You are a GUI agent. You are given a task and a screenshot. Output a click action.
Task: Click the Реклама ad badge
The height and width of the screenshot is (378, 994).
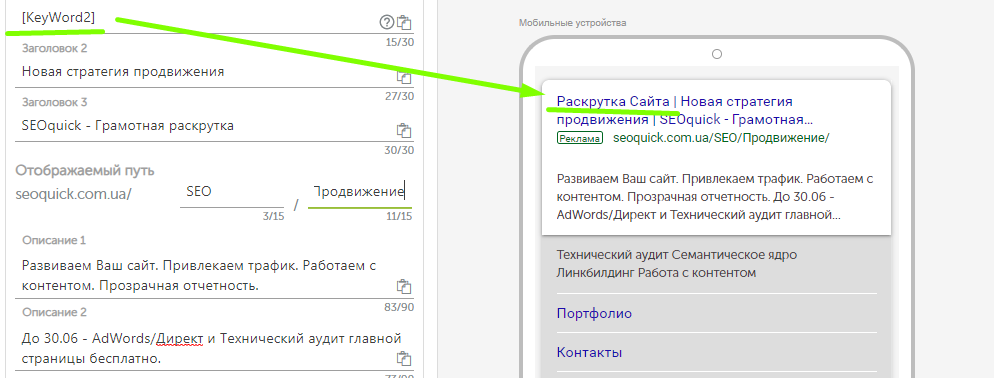click(580, 138)
